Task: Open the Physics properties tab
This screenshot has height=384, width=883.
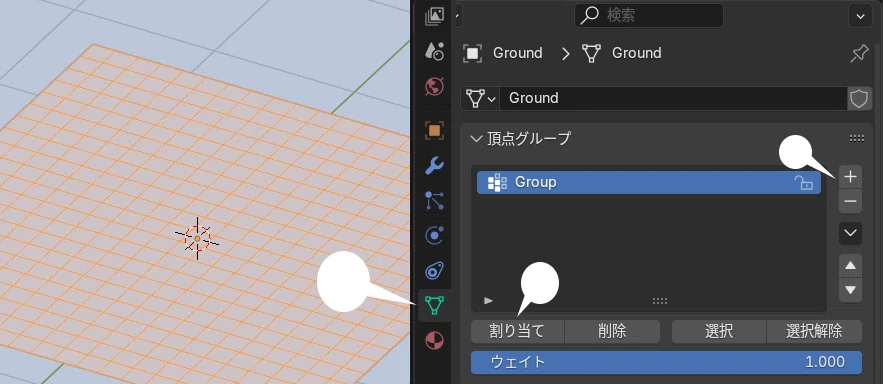Action: [x=434, y=235]
